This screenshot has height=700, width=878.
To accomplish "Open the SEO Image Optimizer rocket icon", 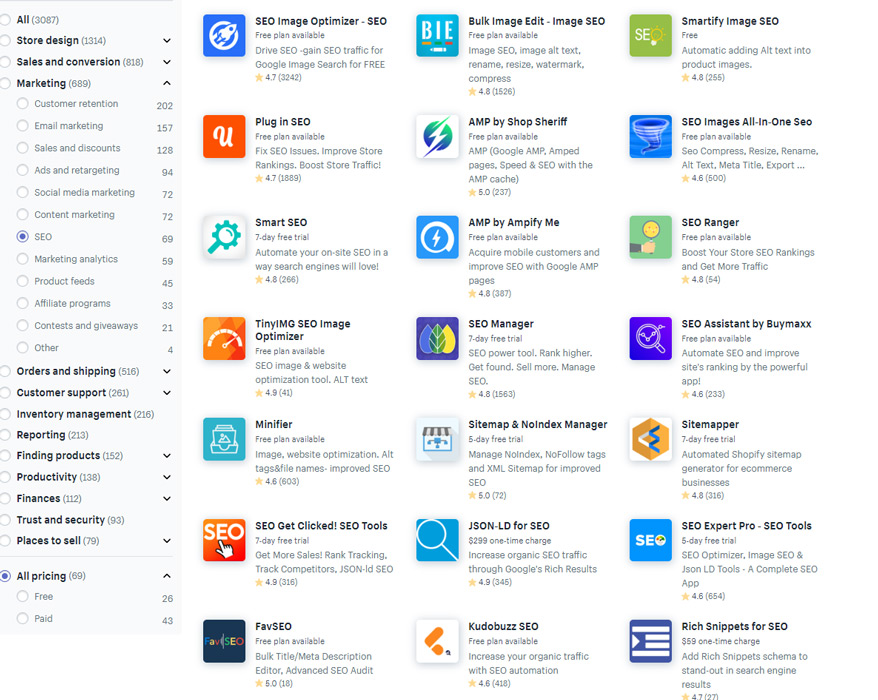I will tap(224, 35).
